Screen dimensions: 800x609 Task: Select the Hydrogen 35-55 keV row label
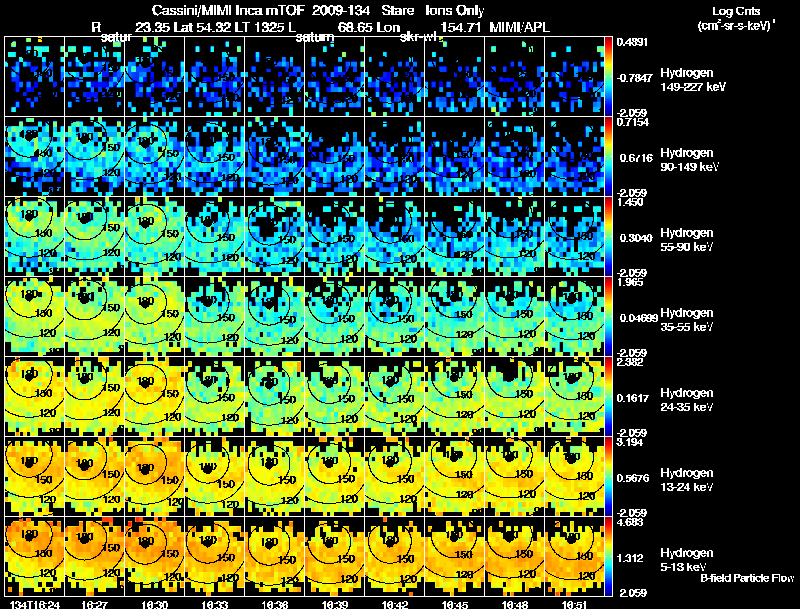tap(687, 320)
